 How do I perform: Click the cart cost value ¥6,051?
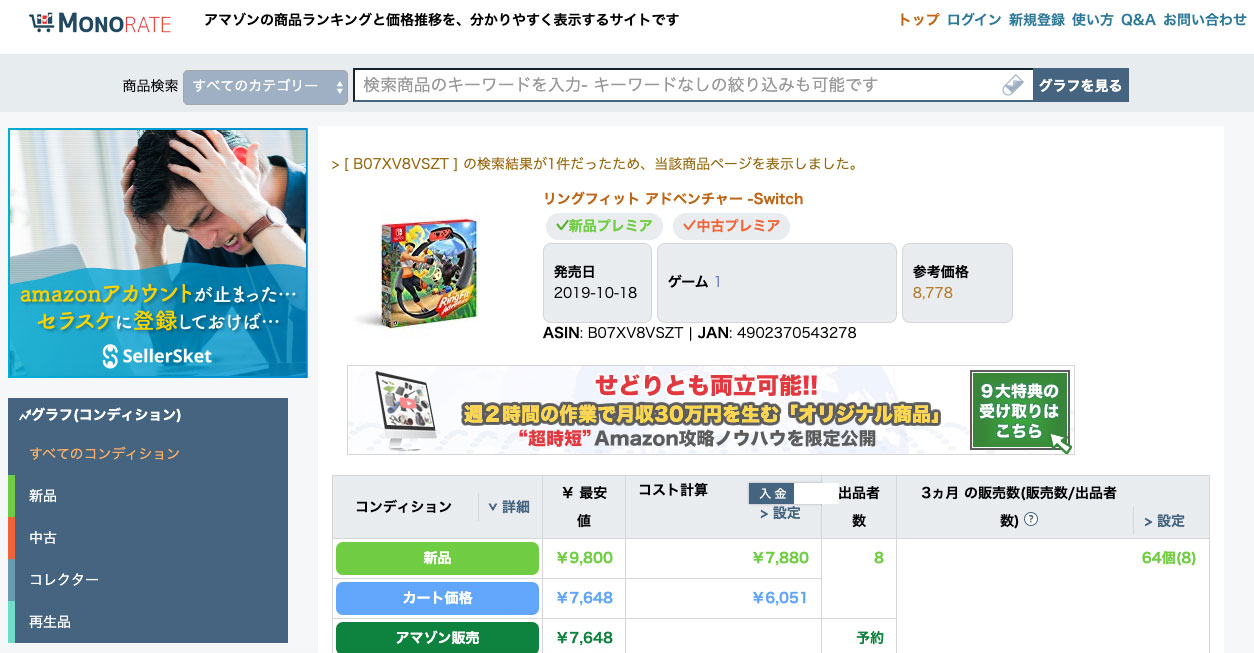click(780, 598)
